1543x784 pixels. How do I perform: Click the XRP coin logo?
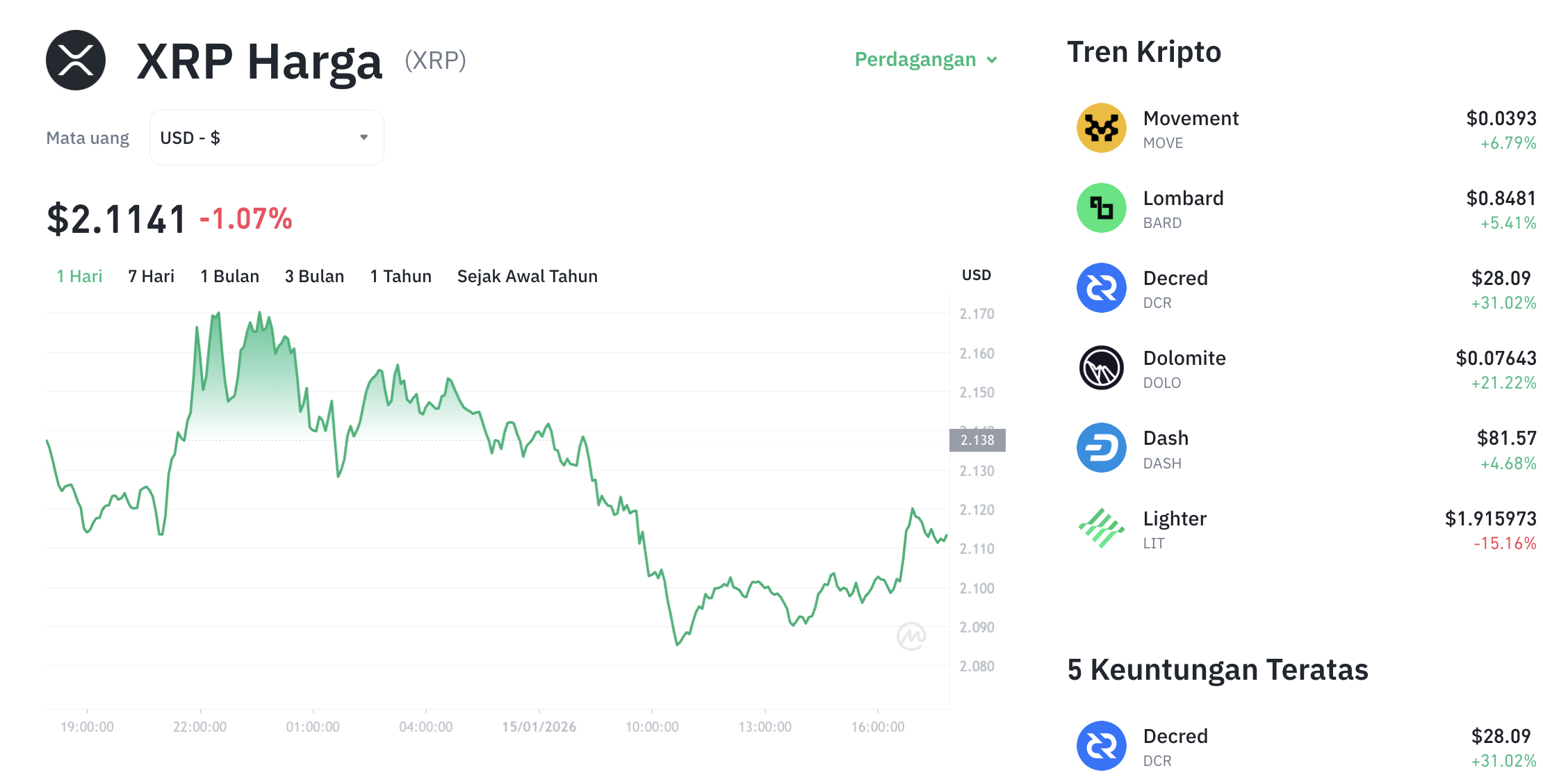point(75,60)
